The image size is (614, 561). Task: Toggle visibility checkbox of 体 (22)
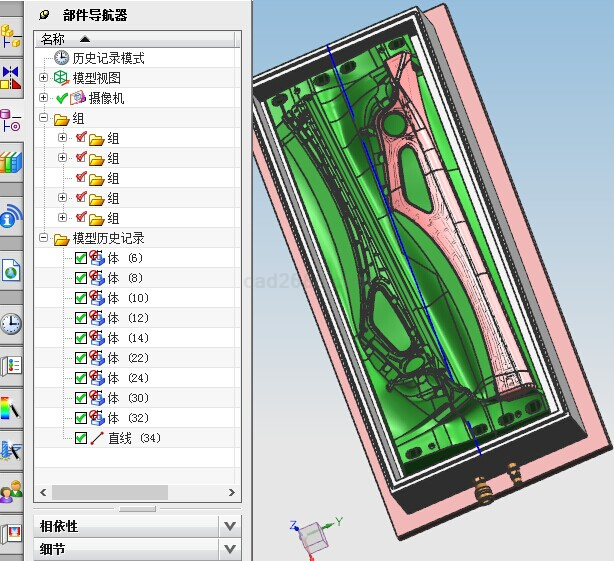pos(81,358)
